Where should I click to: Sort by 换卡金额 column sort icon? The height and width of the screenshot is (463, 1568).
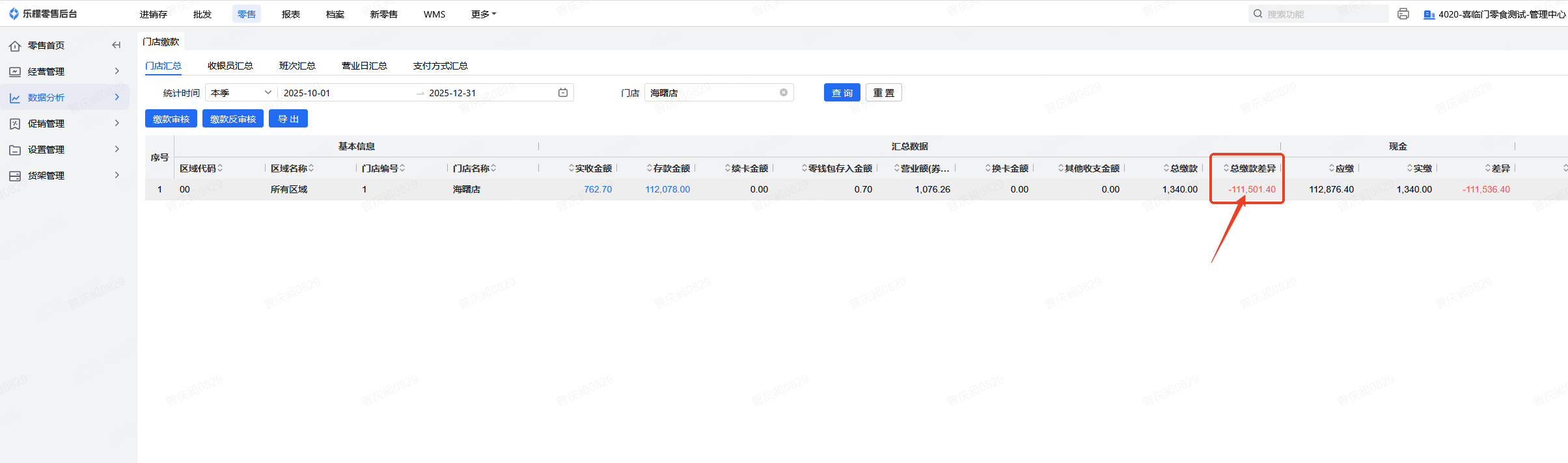pyautogui.click(x=988, y=168)
